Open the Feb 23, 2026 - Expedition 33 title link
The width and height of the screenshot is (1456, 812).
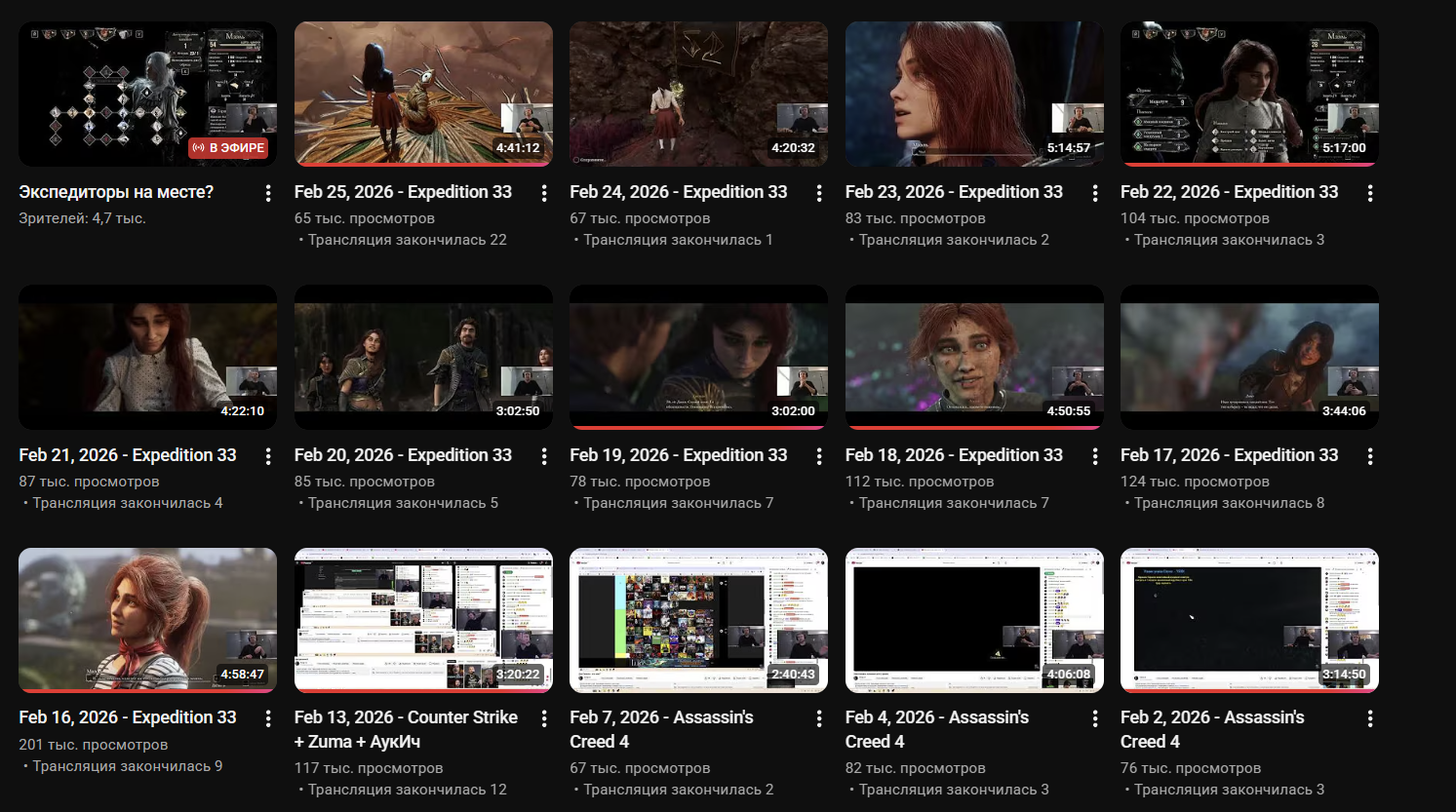click(x=956, y=191)
